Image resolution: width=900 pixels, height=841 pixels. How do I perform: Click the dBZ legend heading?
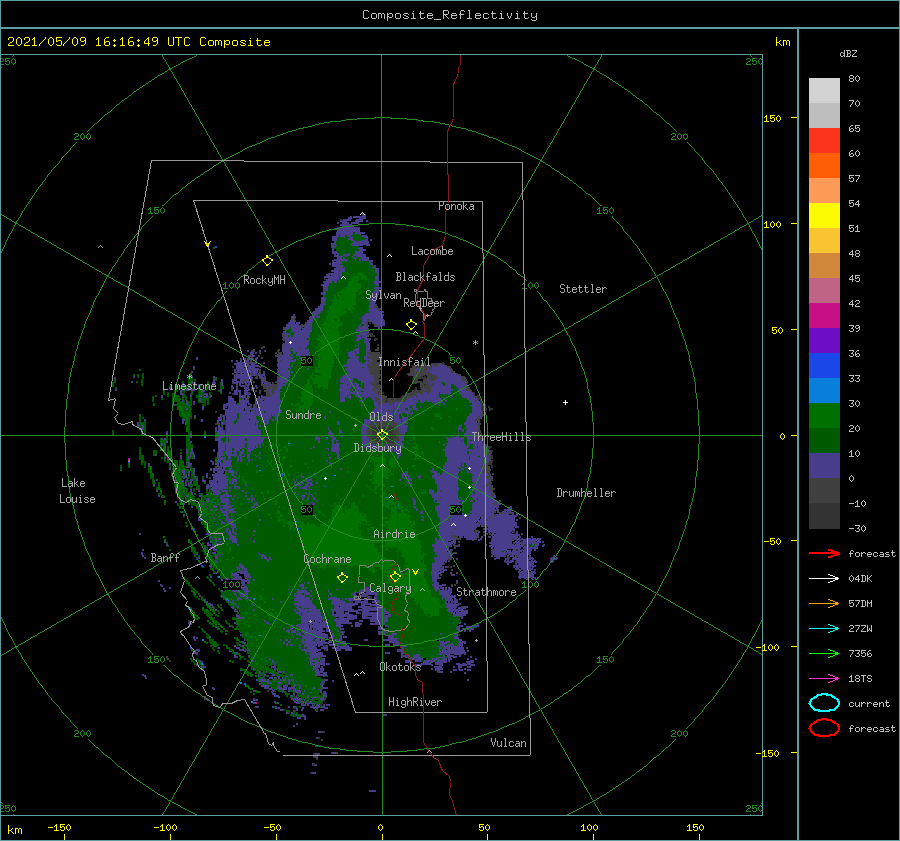point(848,53)
